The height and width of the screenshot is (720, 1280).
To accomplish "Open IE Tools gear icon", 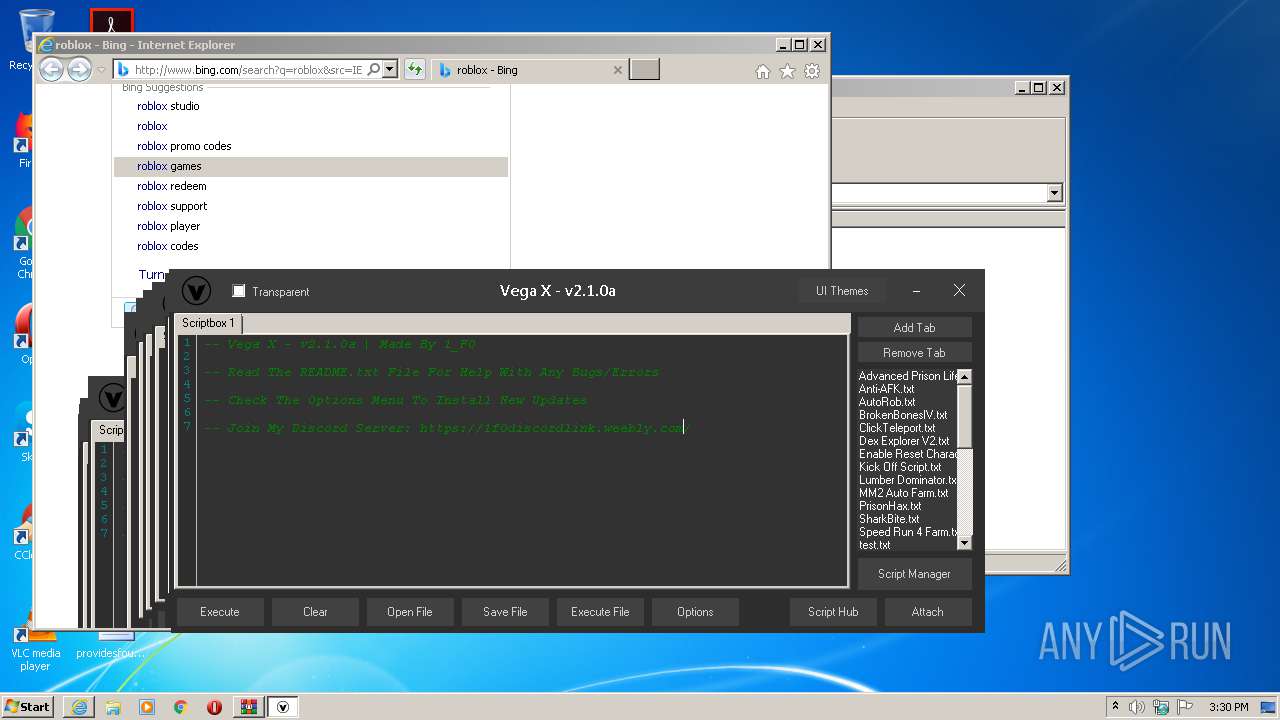I will click(812, 71).
